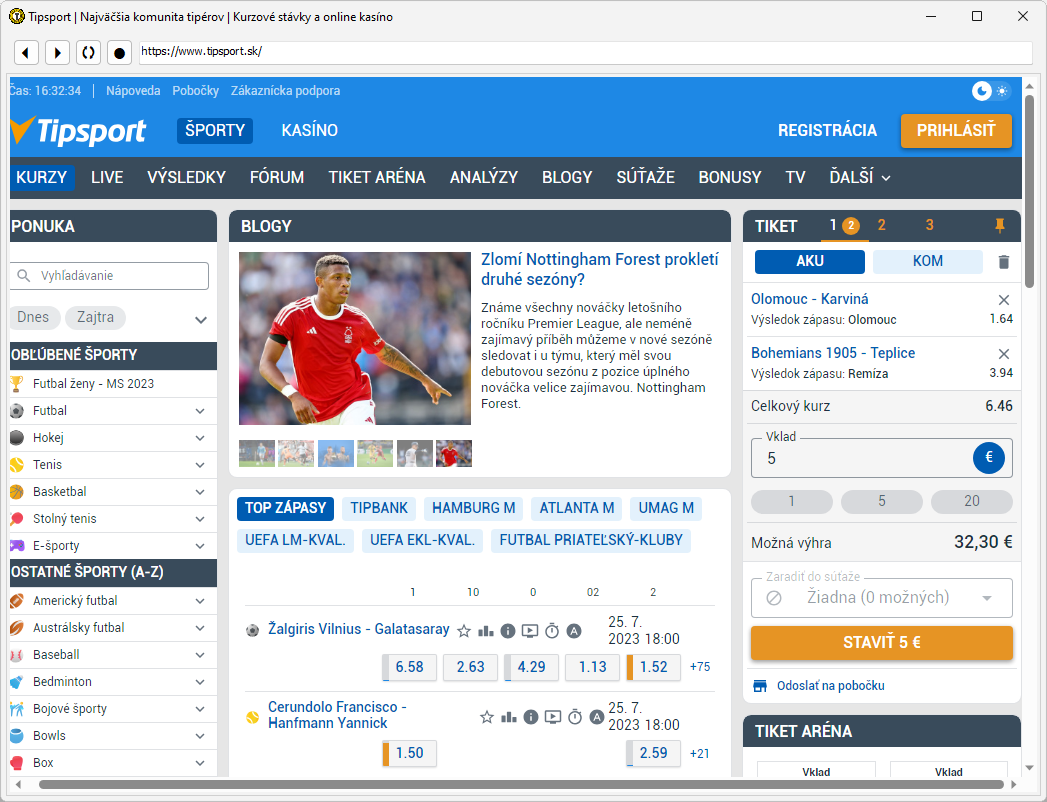Switch to ticket tab 2

click(x=881, y=226)
